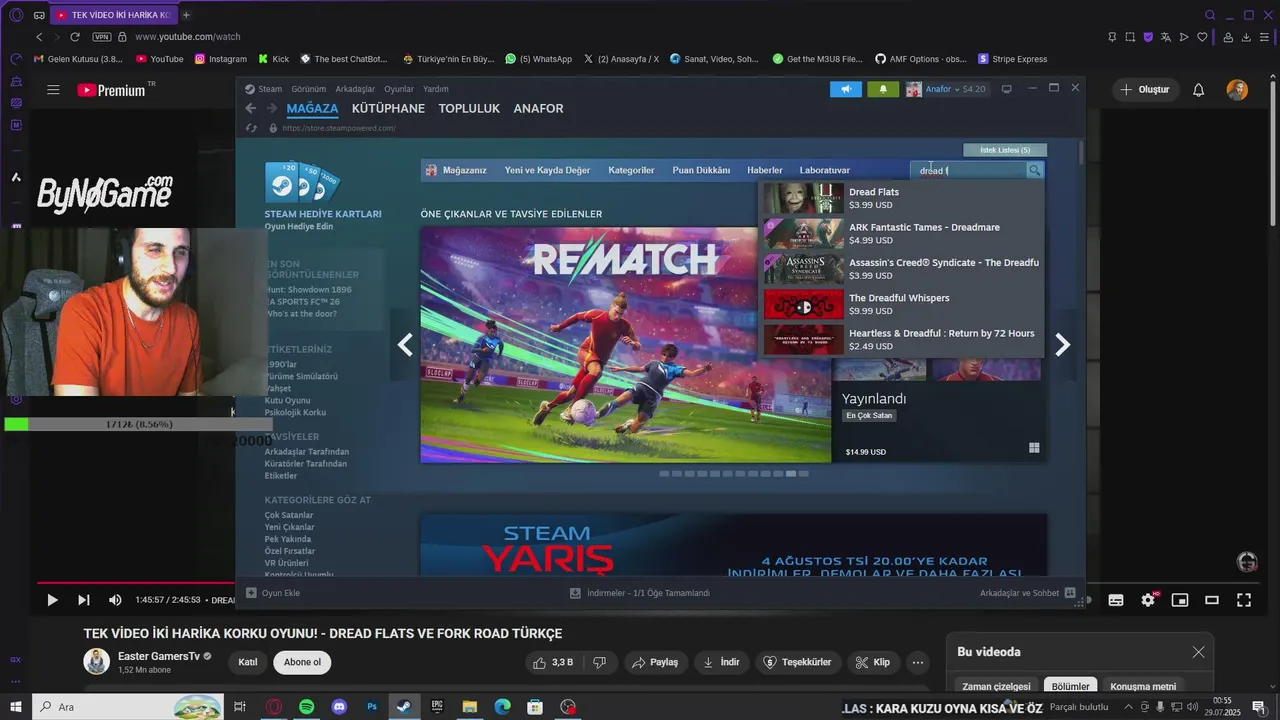Open the Oyunlar menu in Steam
The image size is (1280, 720).
click(x=399, y=89)
